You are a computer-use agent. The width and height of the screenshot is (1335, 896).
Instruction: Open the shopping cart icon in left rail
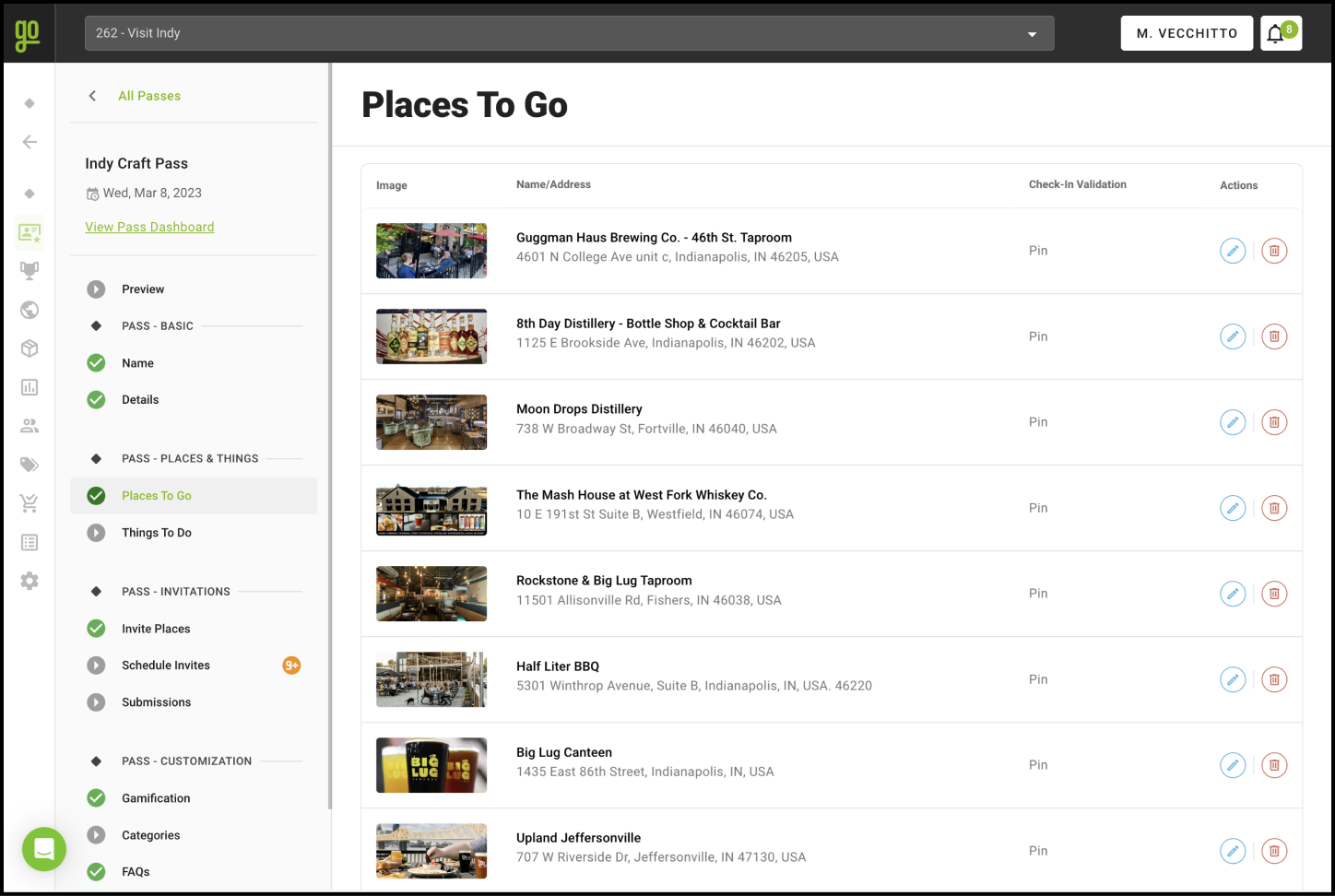(30, 503)
